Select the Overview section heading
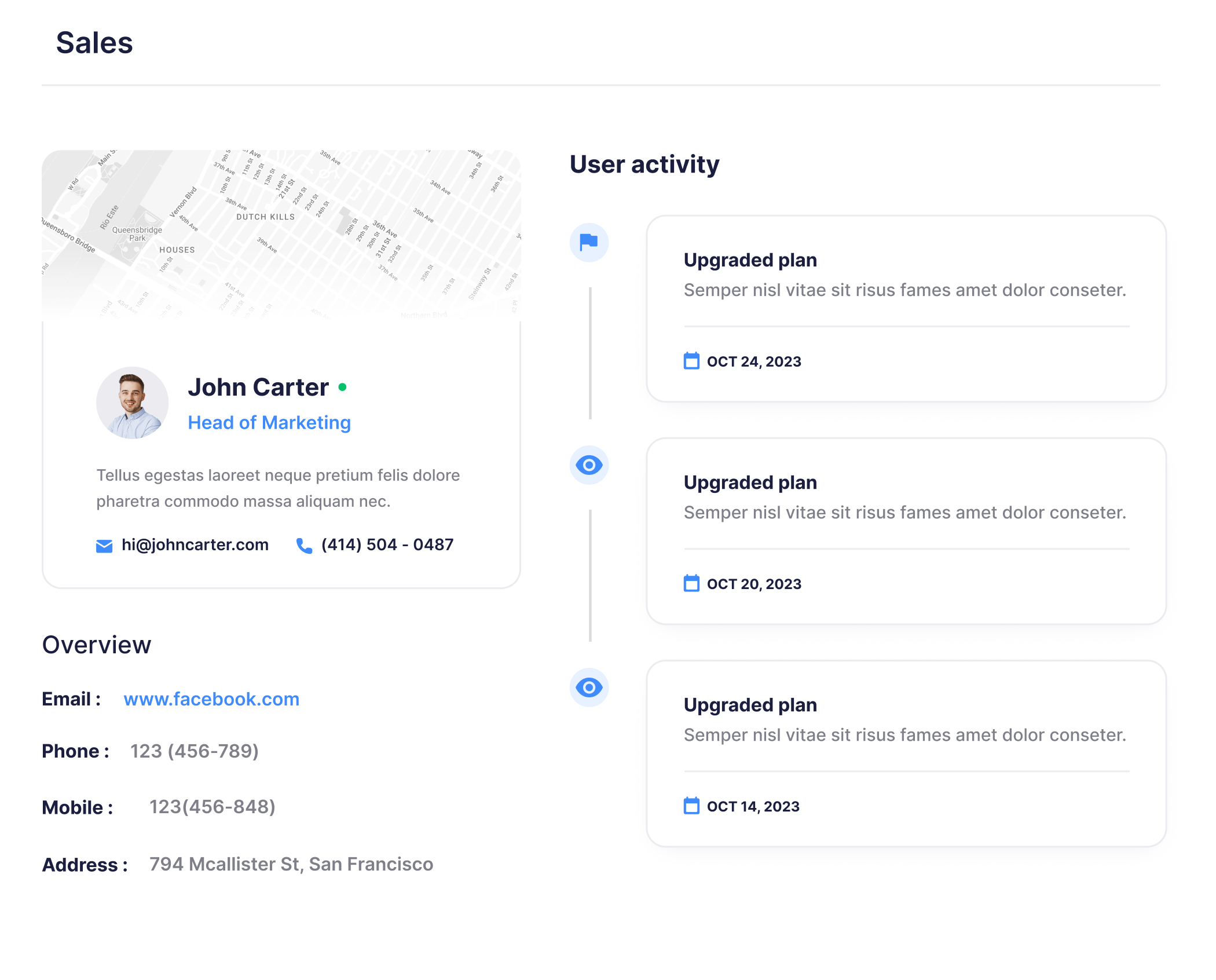Image resolution: width=1216 pixels, height=980 pixels. (97, 644)
